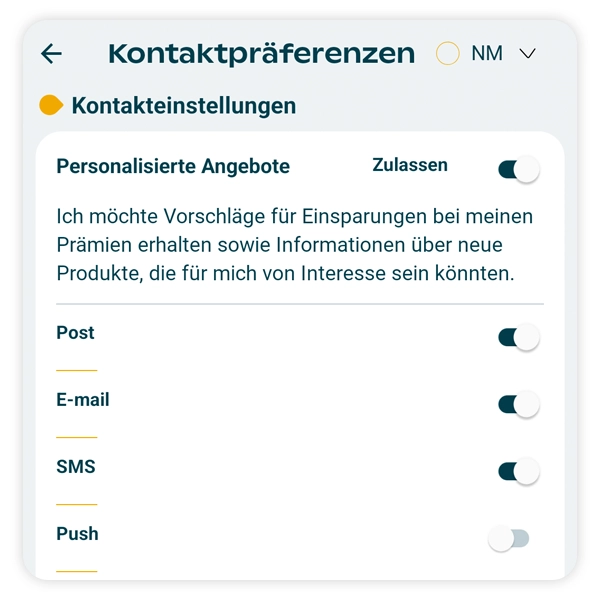Image resolution: width=600 pixels, height=600 pixels.
Task: Click the Push channel label
Action: click(x=77, y=534)
